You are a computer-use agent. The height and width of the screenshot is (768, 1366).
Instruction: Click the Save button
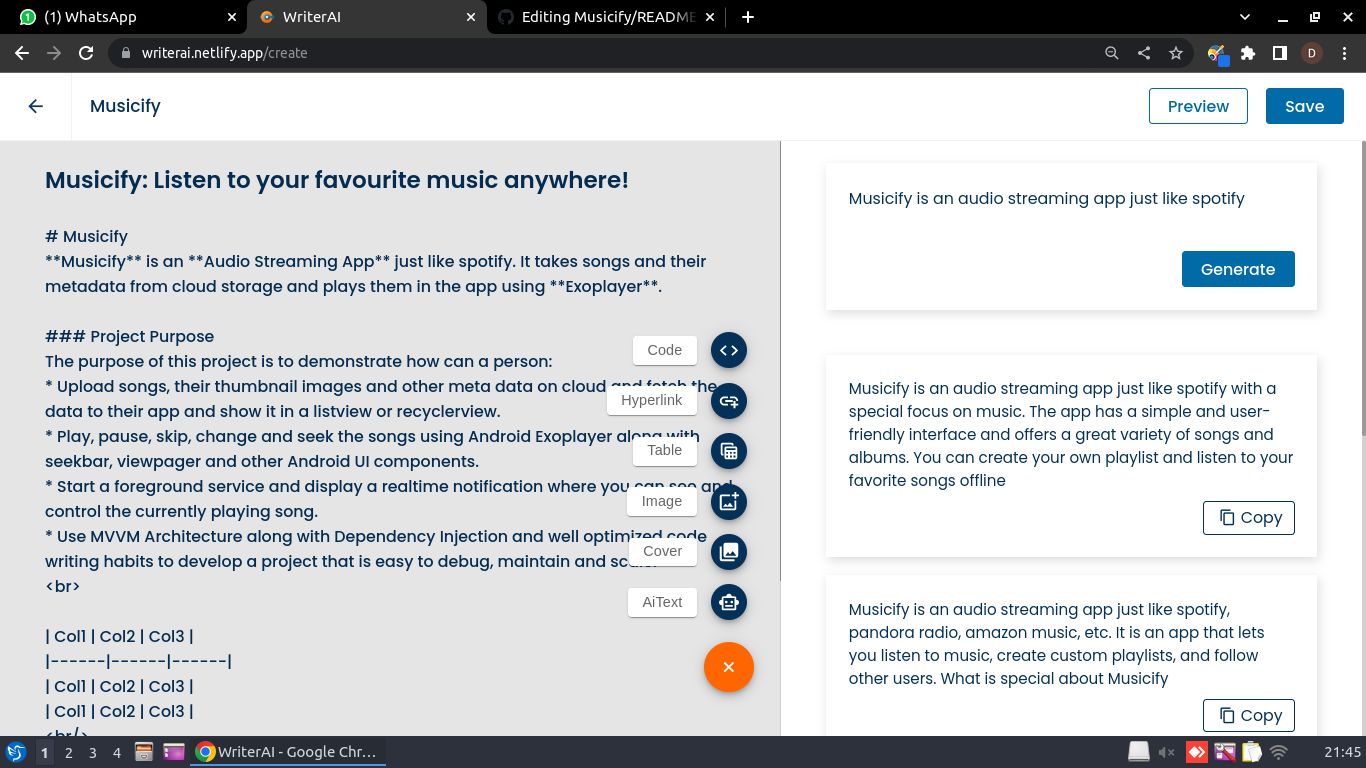(x=1304, y=106)
